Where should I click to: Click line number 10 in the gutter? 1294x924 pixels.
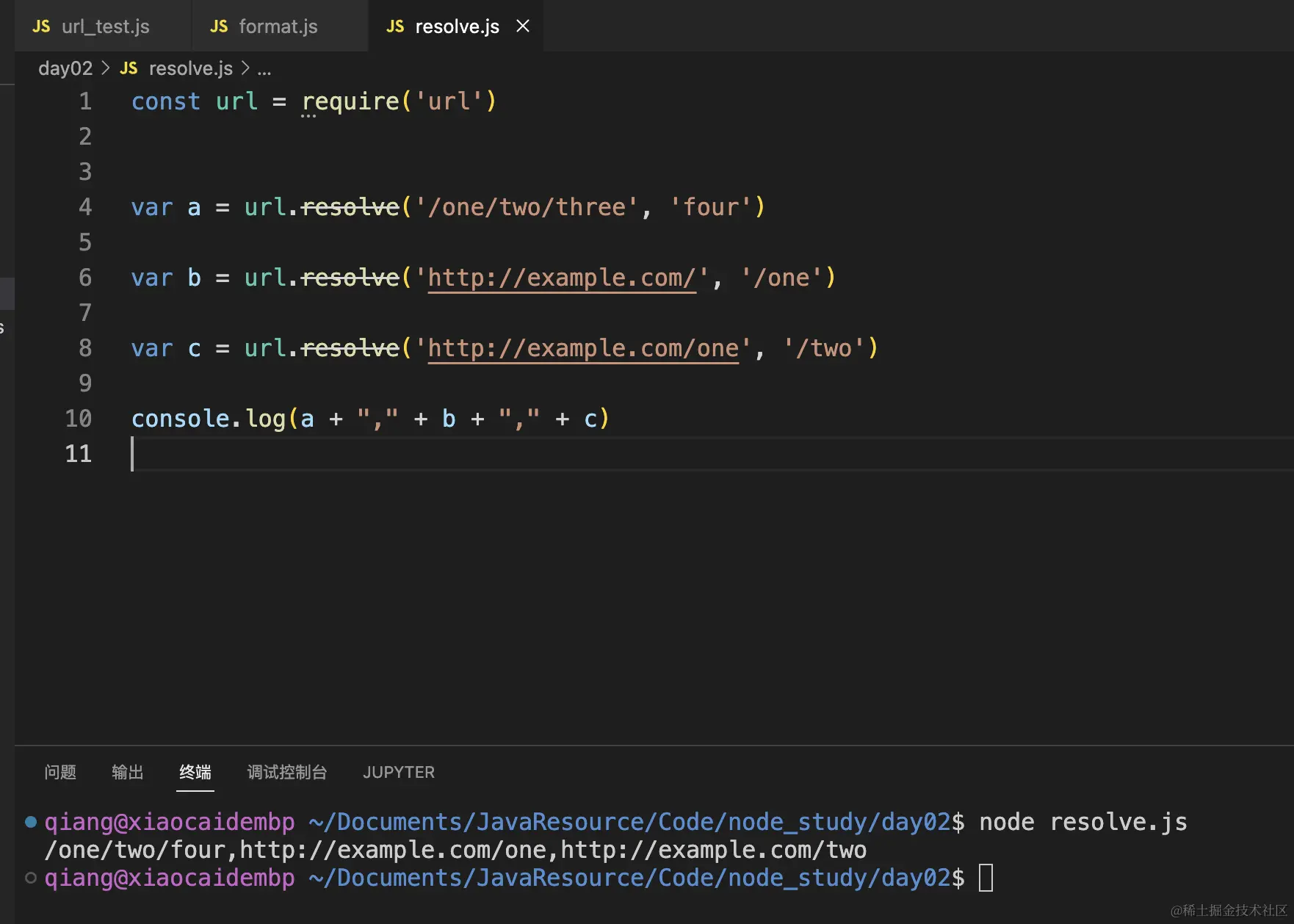[79, 419]
